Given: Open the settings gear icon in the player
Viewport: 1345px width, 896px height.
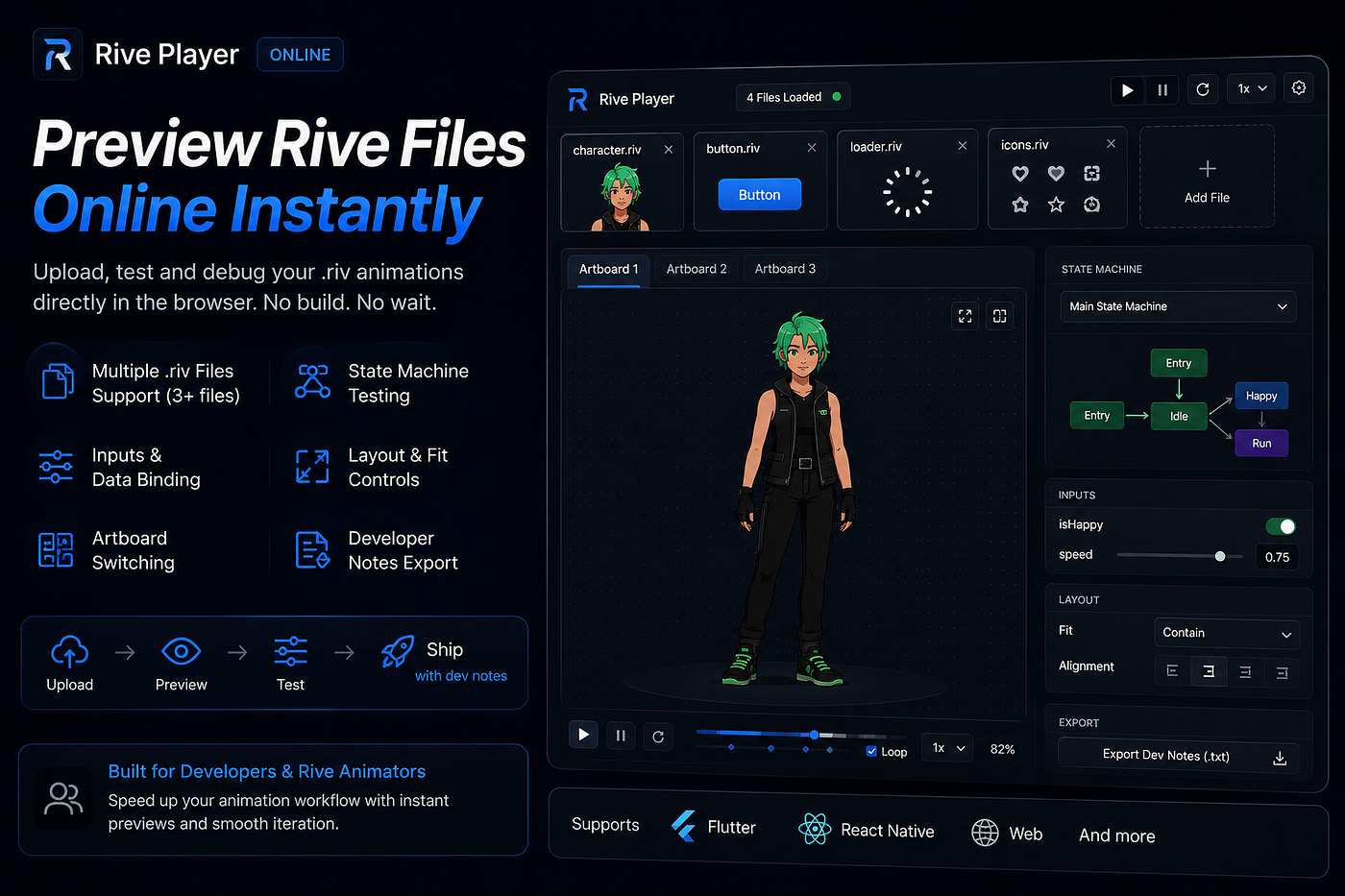Looking at the screenshot, I should click(1299, 87).
